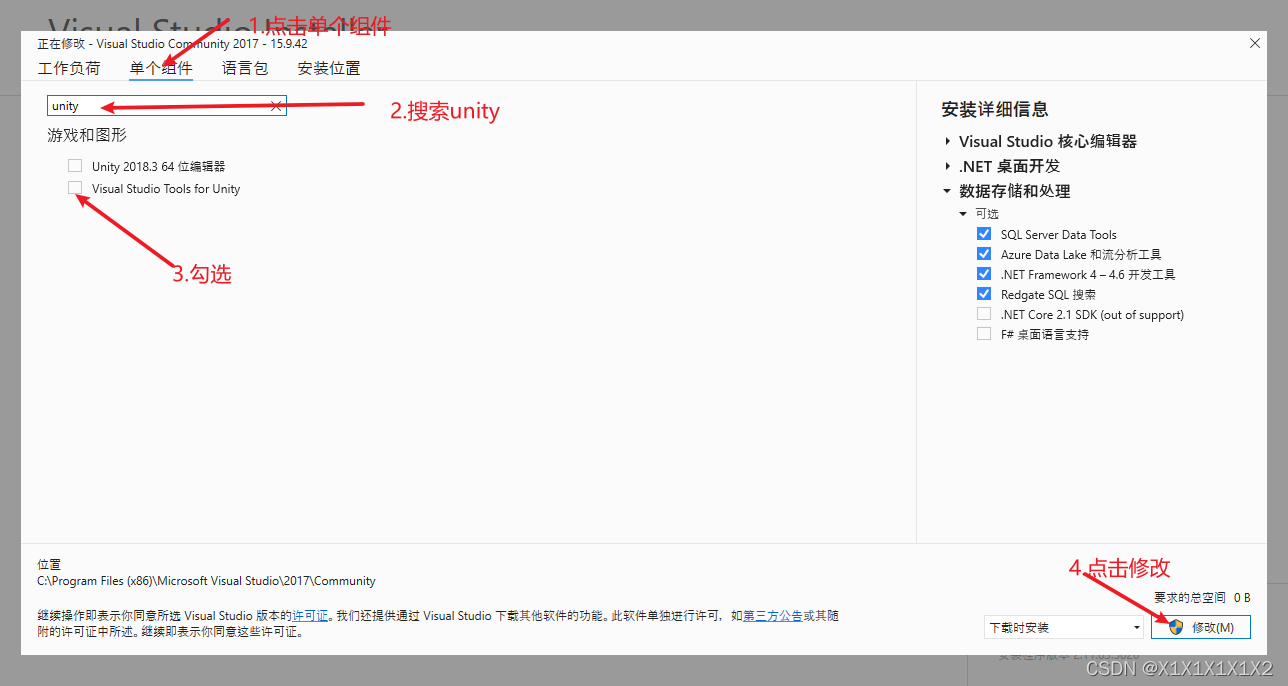Screen dimensions: 1288x686
Task: Clear the unity search with the X icon
Action: pos(276,105)
